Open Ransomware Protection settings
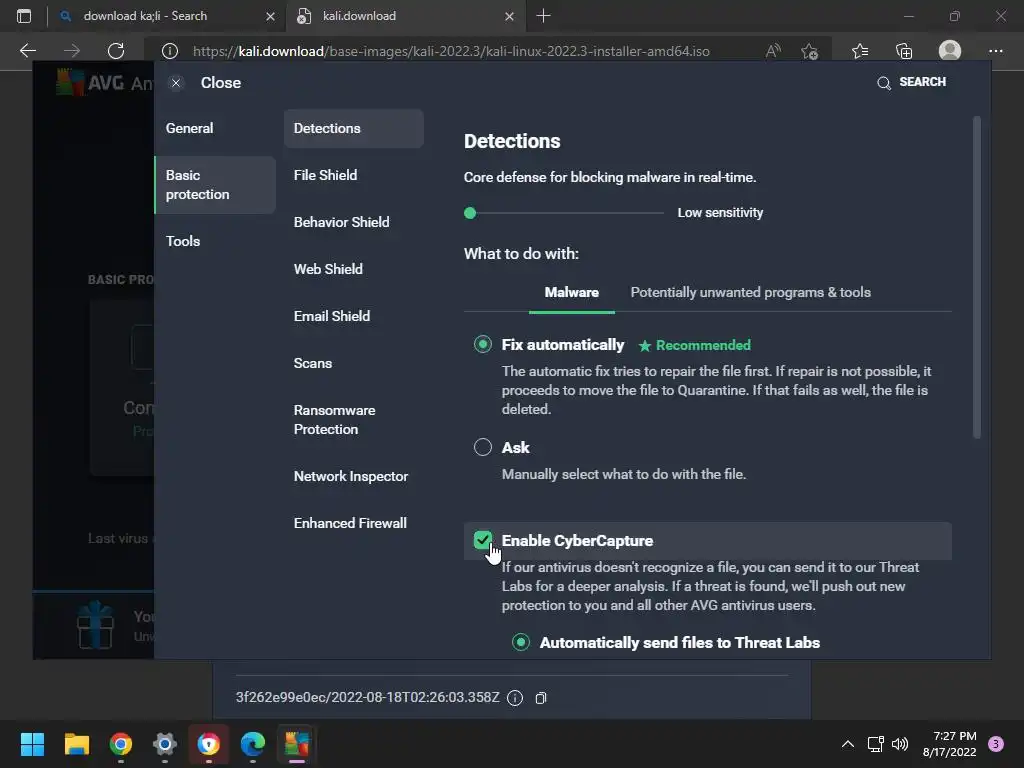1024x768 pixels. coord(334,420)
